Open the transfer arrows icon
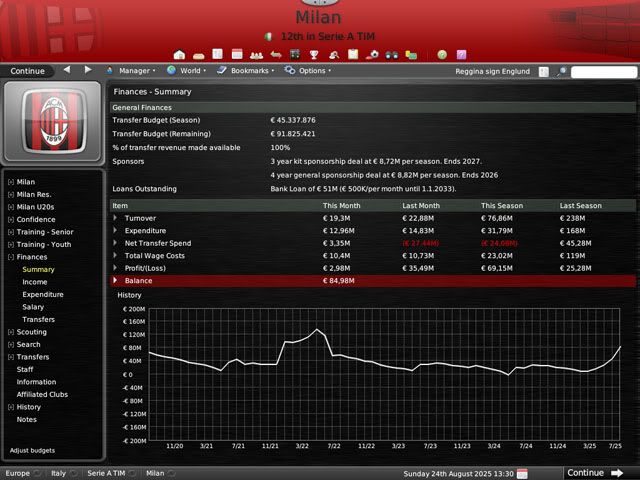640x480 pixels. (x=276, y=55)
